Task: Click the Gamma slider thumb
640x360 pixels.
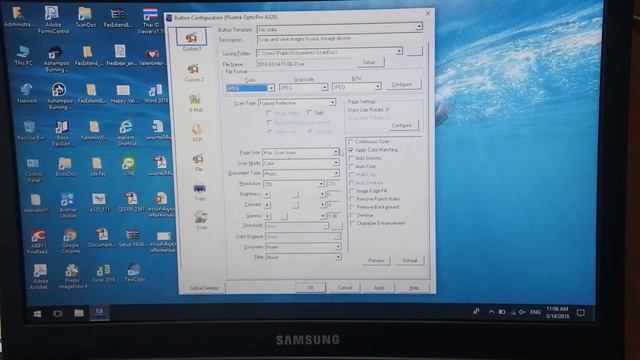Action: [285, 216]
